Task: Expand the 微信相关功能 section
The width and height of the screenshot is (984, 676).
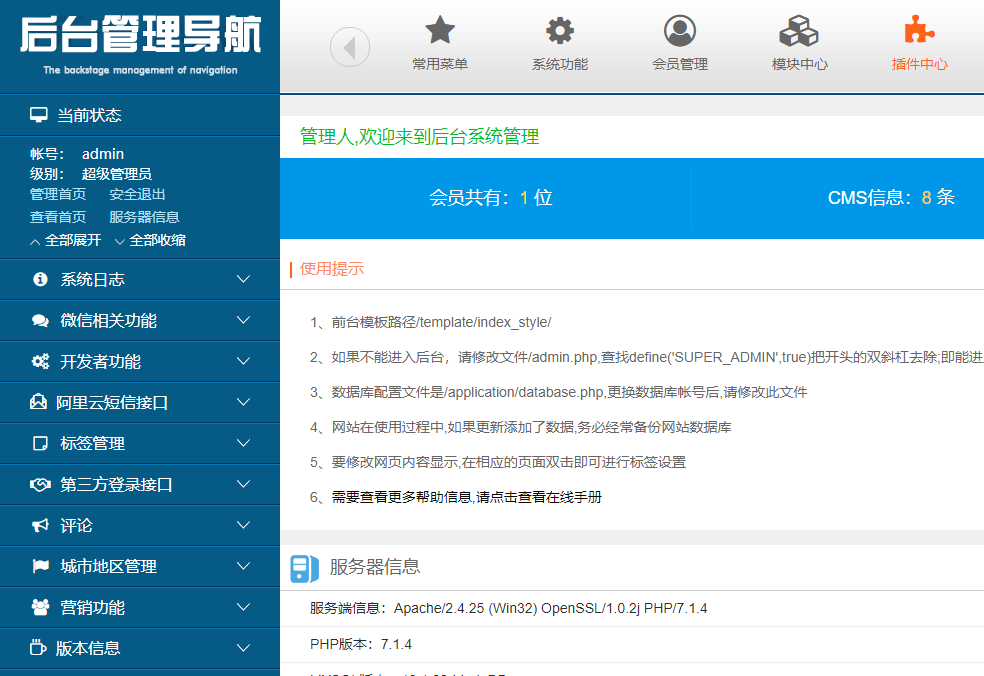Action: click(x=108, y=321)
